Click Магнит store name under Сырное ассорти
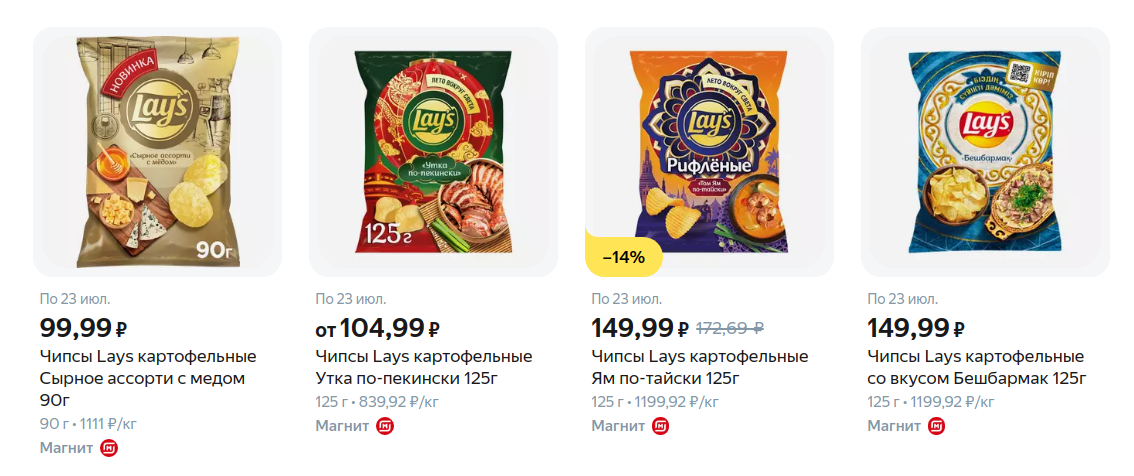The image size is (1134, 476). pyautogui.click(x=66, y=448)
